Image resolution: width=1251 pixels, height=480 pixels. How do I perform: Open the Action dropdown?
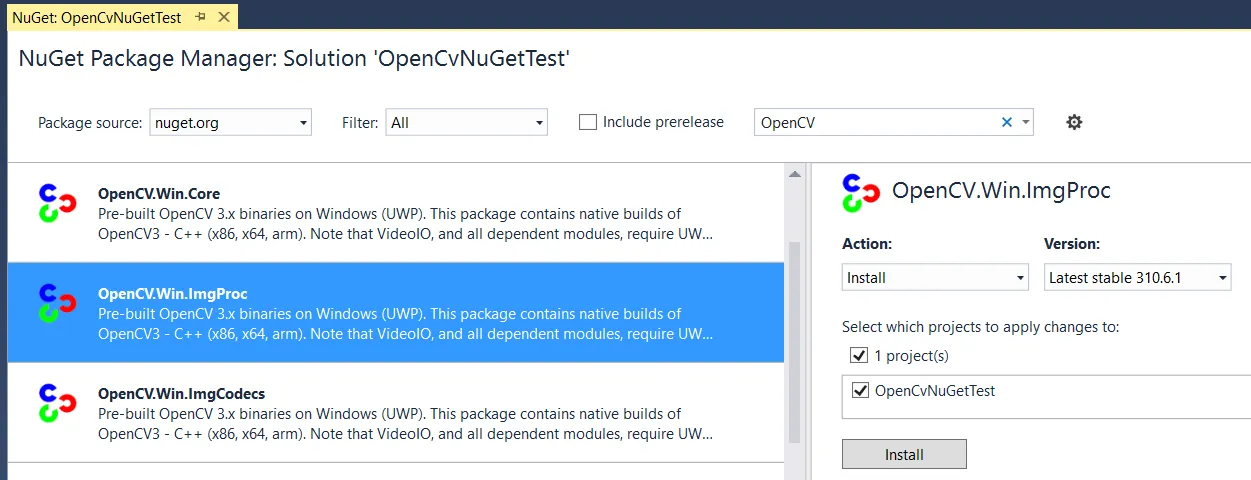[935, 277]
